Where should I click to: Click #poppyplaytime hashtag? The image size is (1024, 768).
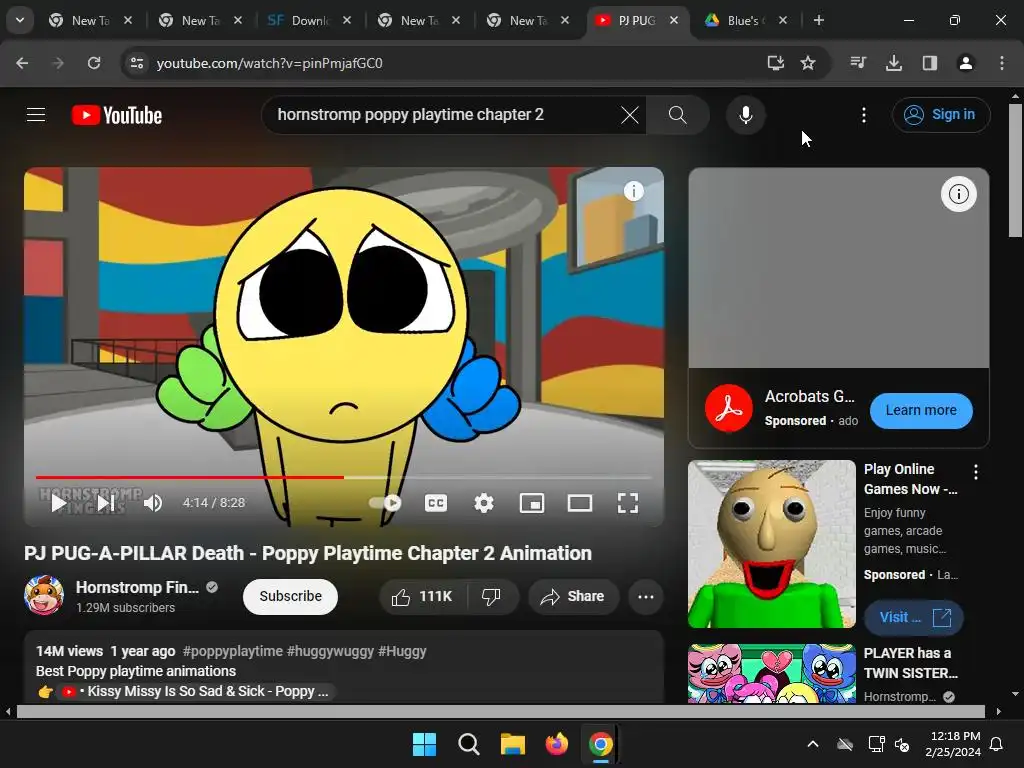232,651
